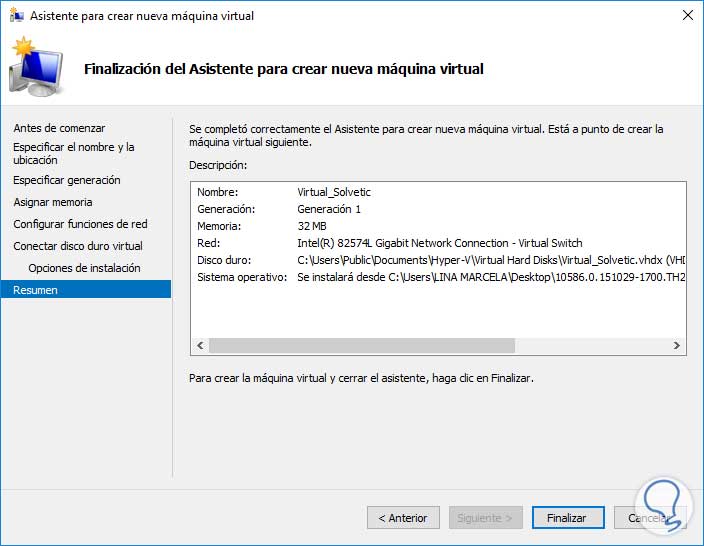The image size is (704, 546).
Task: Open Opciones de instalación sub-step
Action: tap(84, 268)
